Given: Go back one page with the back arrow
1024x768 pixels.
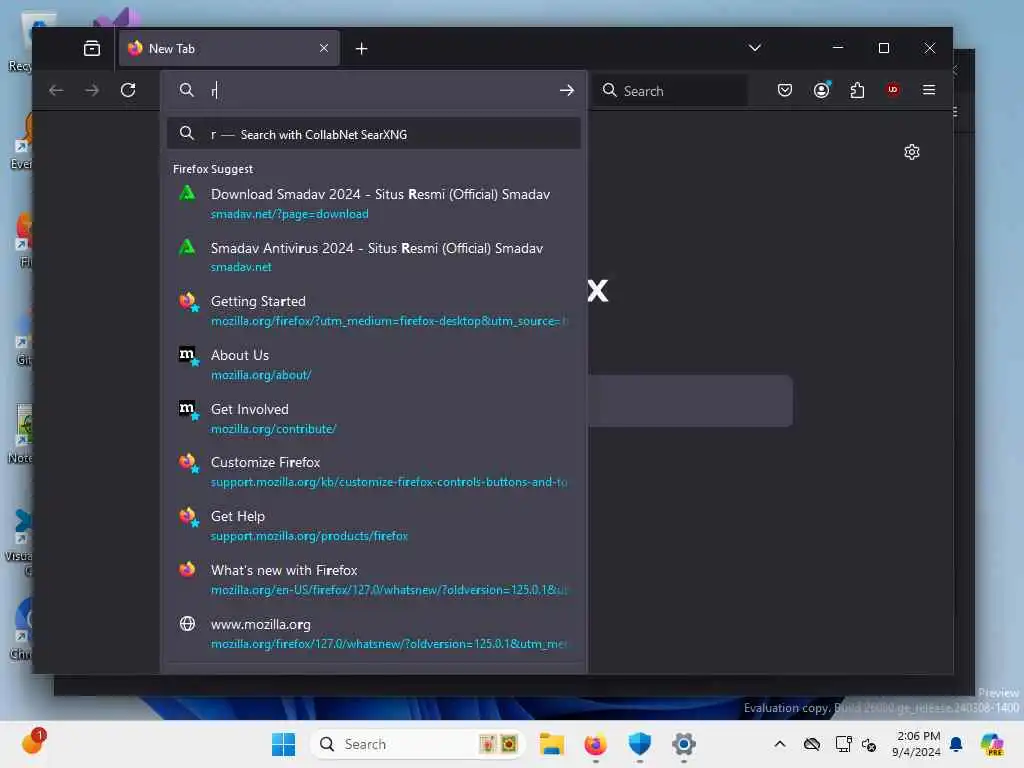Looking at the screenshot, I should (x=56, y=90).
